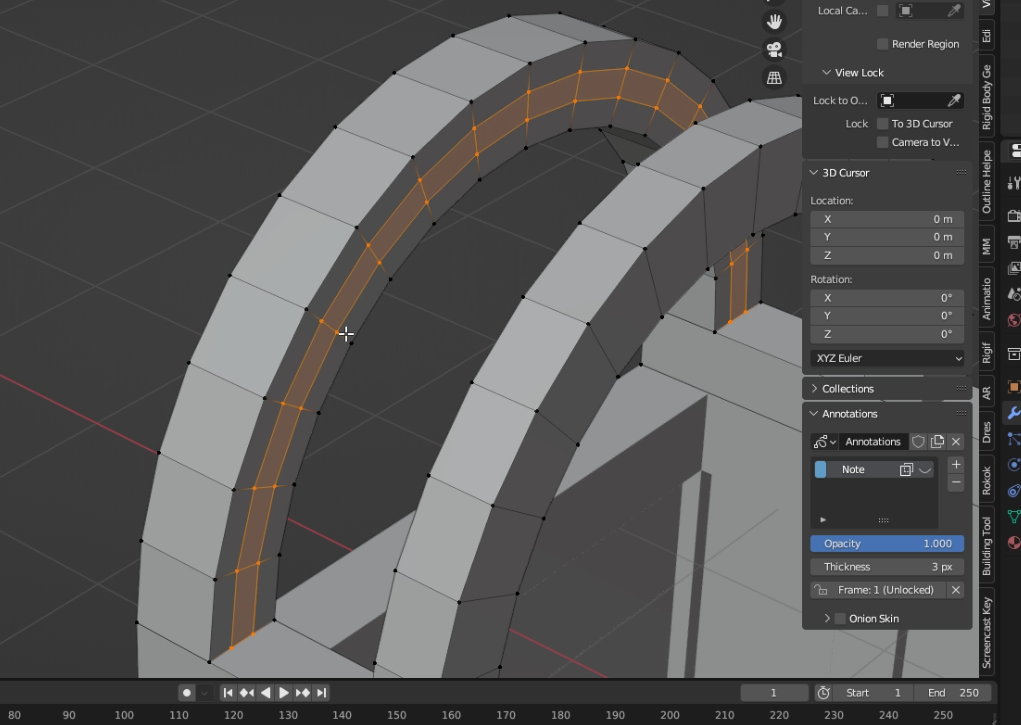Open the Particles properties tab
Viewport: 1021px width, 725px height.
coord(1014,439)
